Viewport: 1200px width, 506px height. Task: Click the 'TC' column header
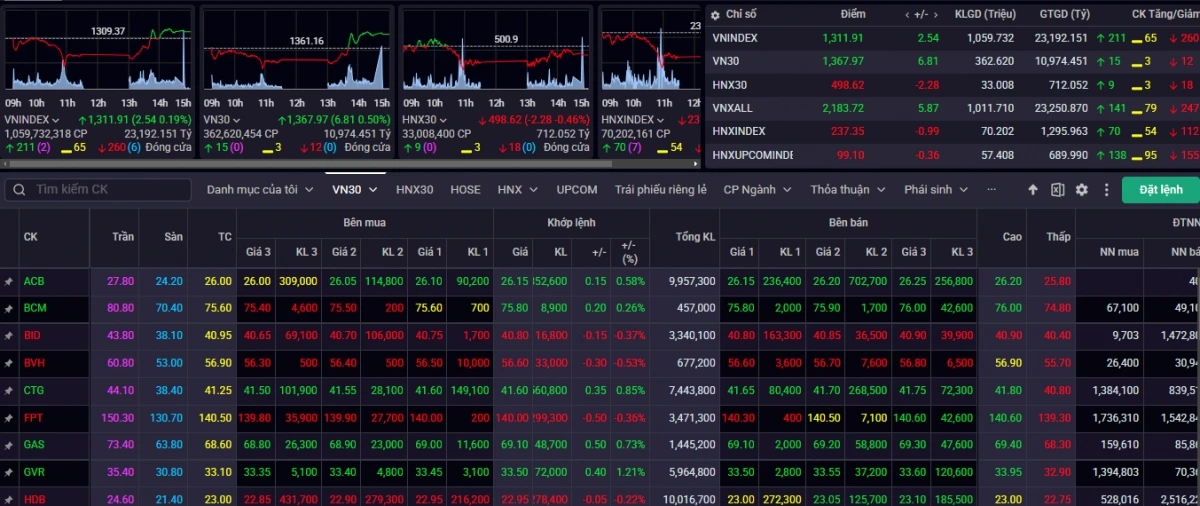(x=224, y=237)
